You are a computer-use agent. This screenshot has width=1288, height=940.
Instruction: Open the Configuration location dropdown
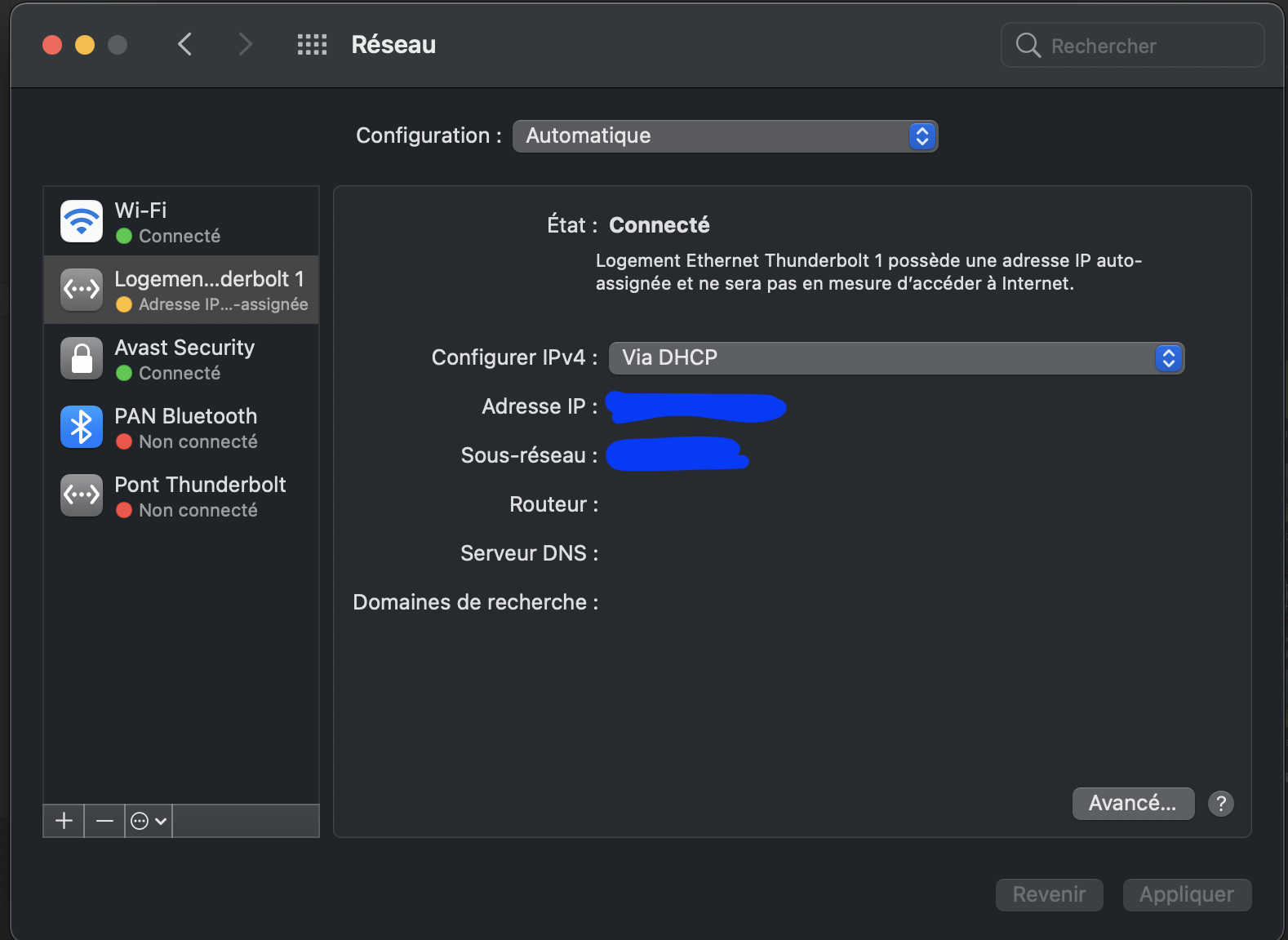725,136
